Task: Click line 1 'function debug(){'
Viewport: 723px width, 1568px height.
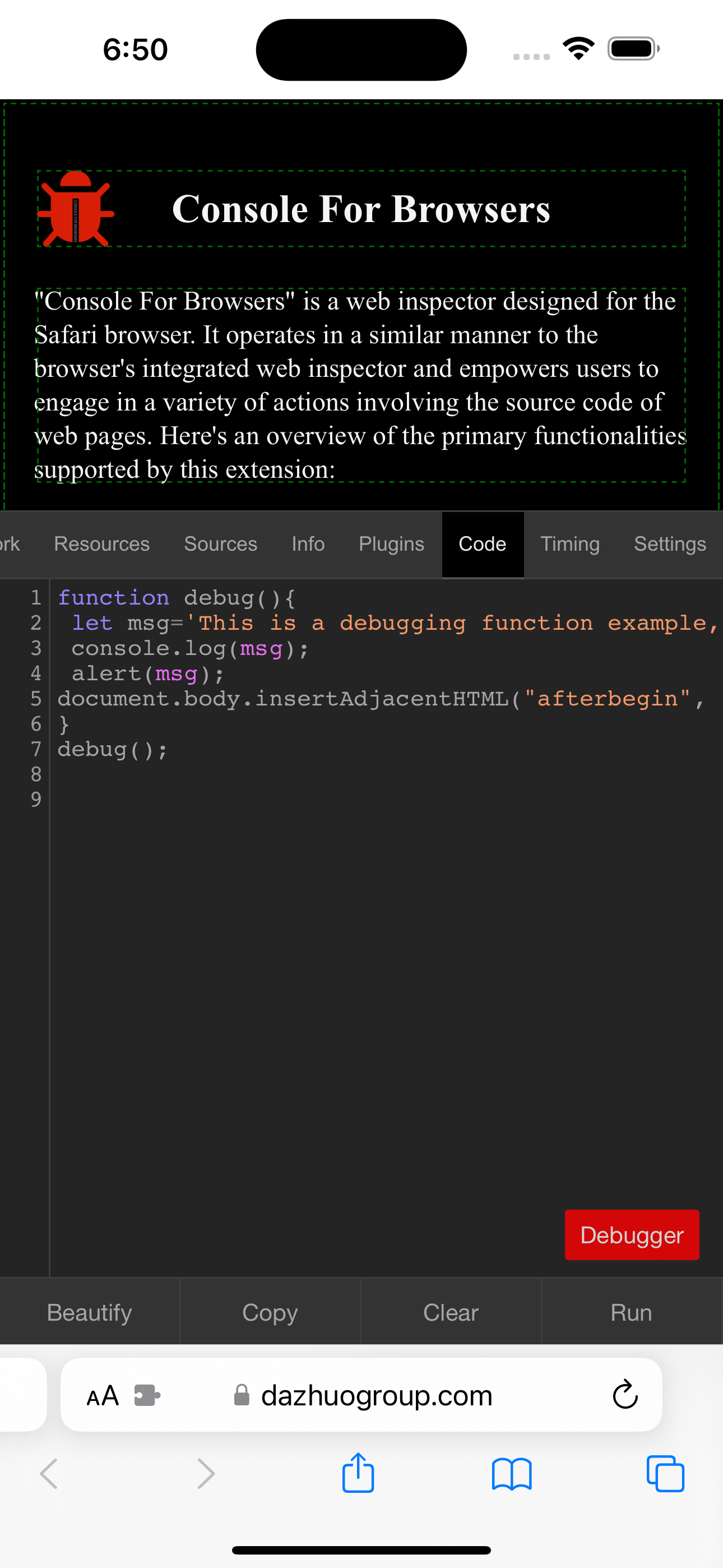Action: click(x=177, y=598)
